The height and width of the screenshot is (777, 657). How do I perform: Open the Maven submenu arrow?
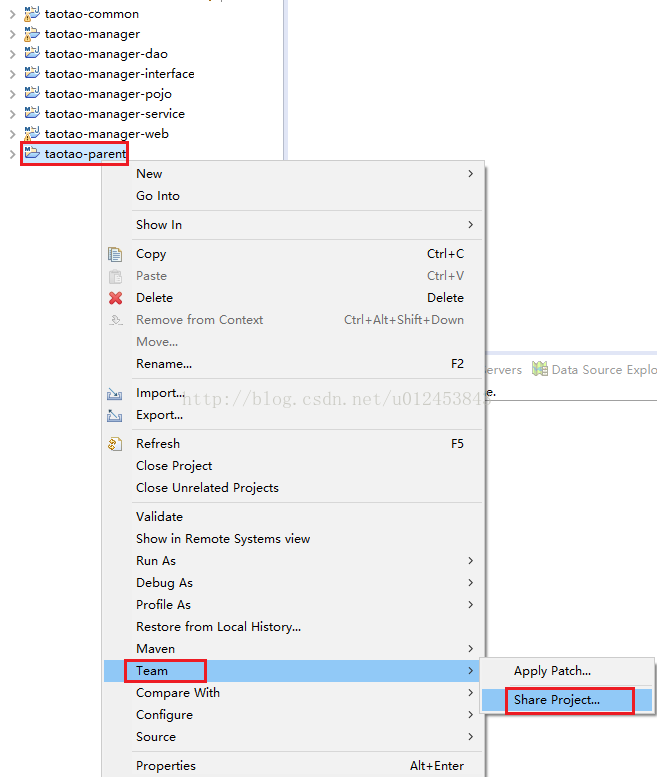[x=470, y=649]
